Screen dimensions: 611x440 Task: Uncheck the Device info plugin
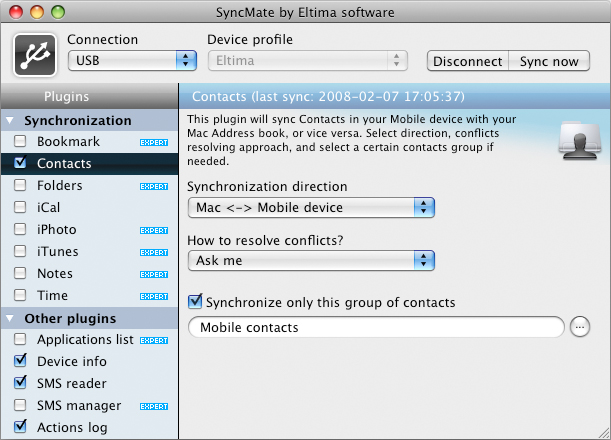click(20, 362)
